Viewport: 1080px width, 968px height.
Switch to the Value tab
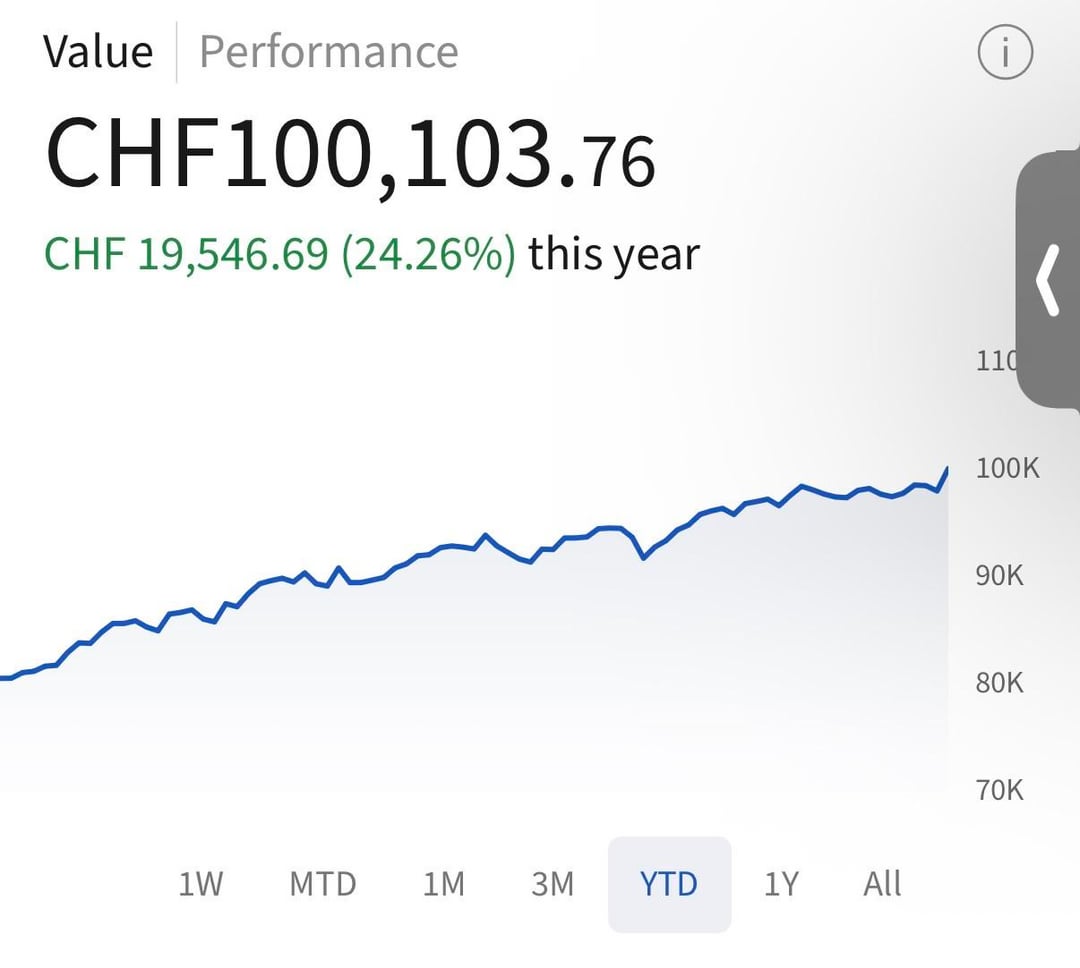98,52
